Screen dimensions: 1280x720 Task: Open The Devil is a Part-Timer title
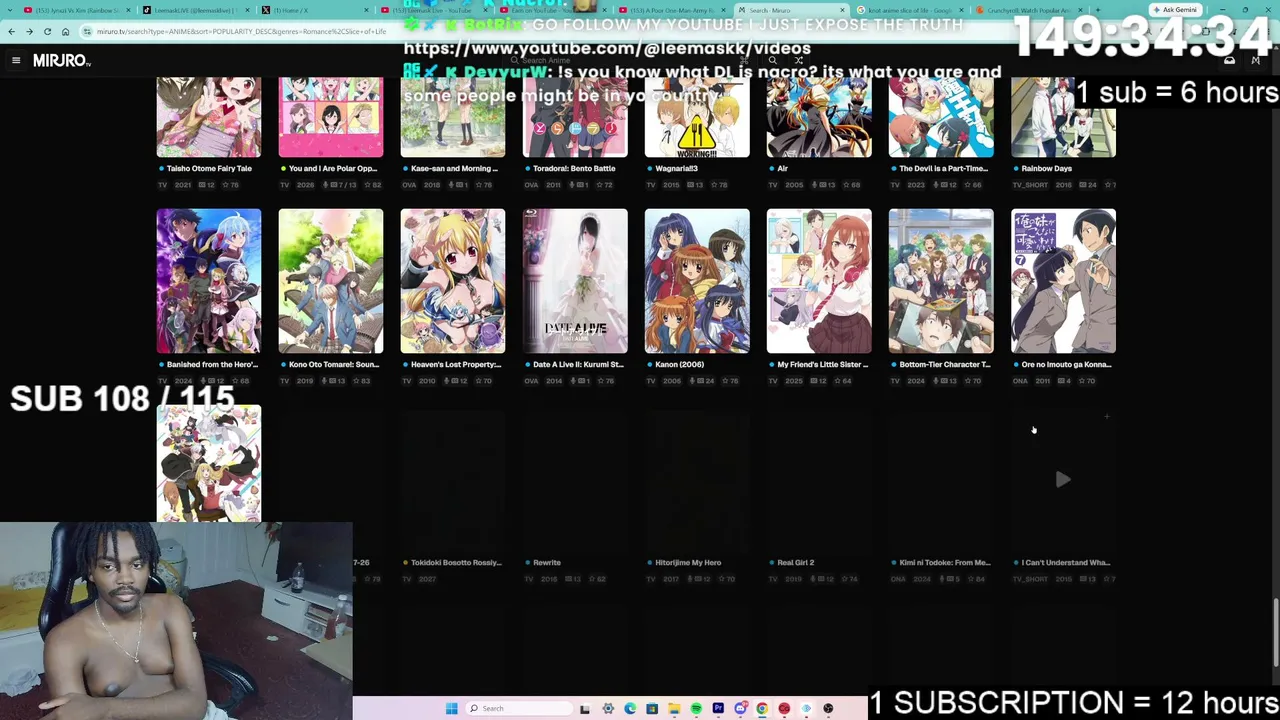pos(943,169)
